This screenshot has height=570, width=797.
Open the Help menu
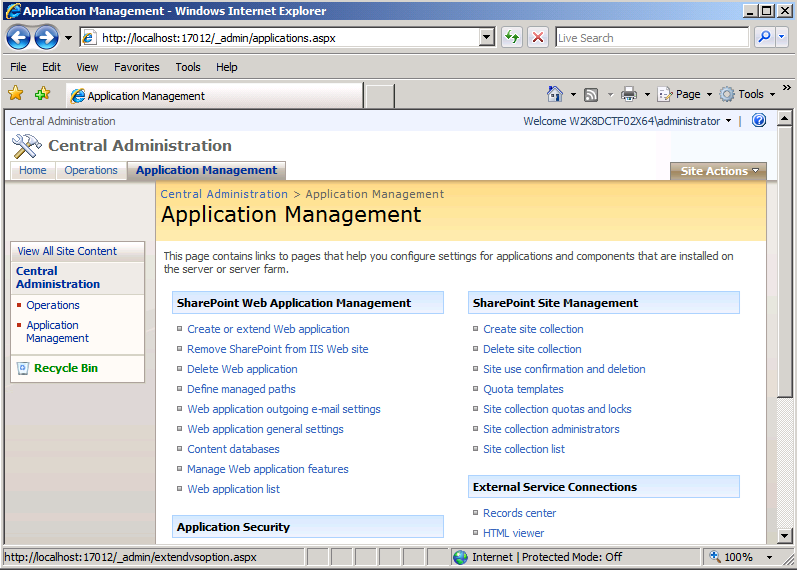(x=227, y=67)
